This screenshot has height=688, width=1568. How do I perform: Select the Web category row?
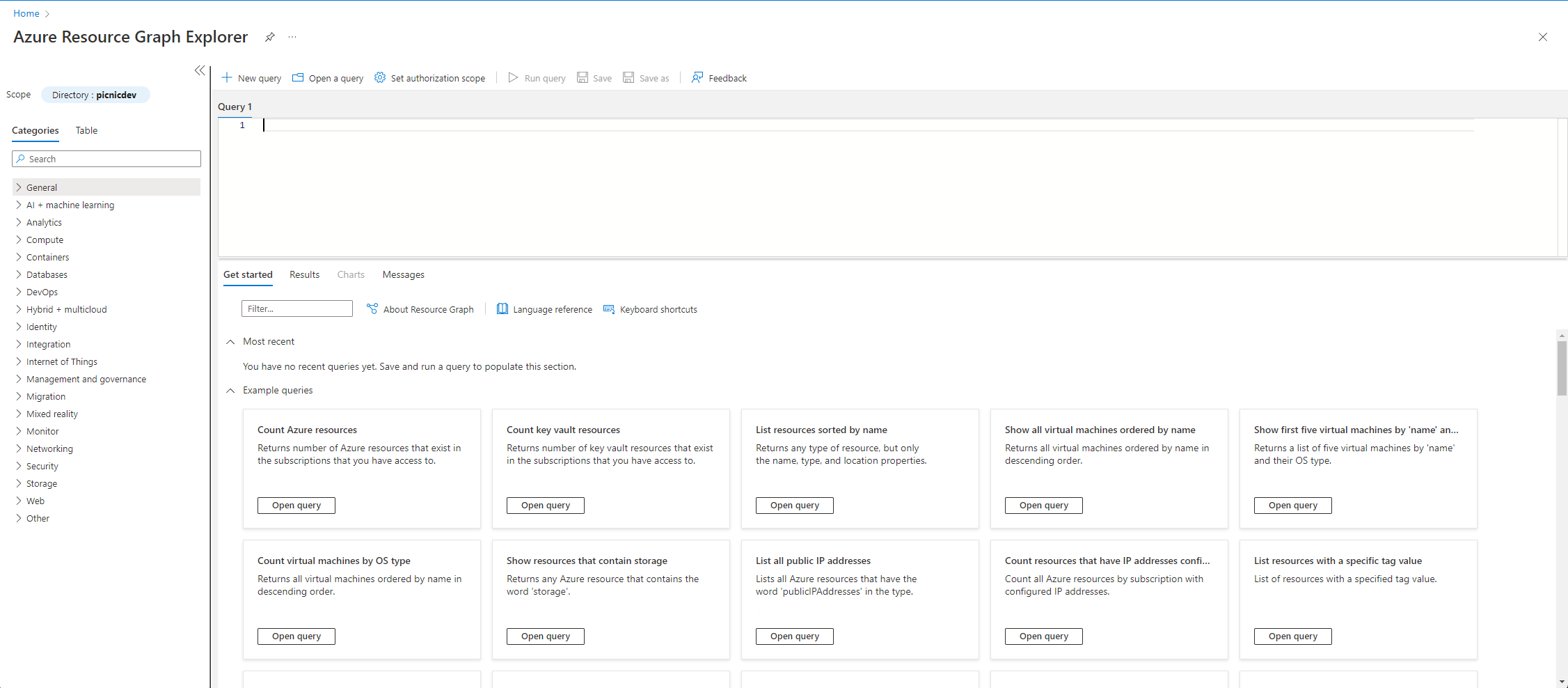tap(106, 501)
